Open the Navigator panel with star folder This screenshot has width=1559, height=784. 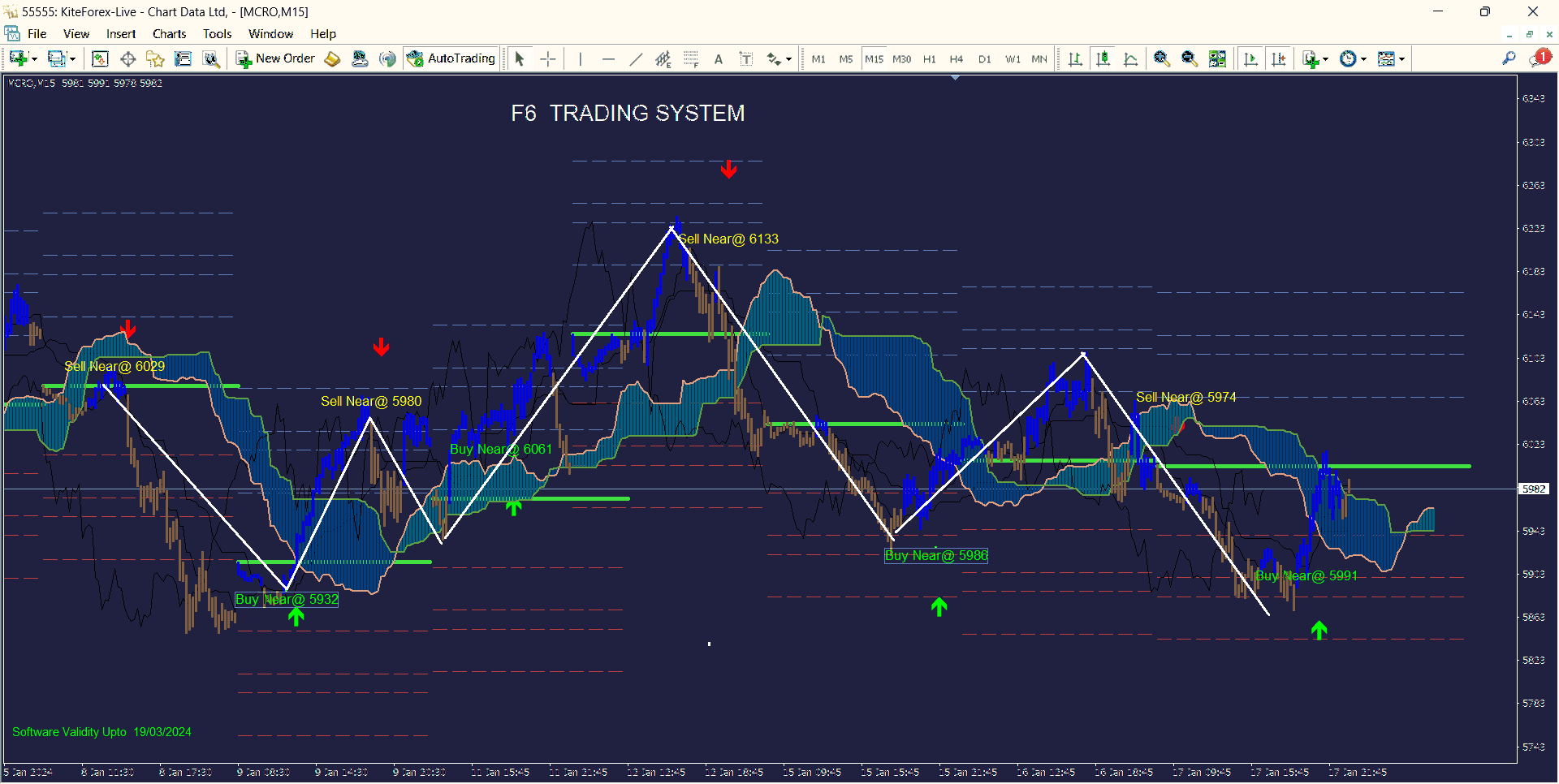coord(155,58)
